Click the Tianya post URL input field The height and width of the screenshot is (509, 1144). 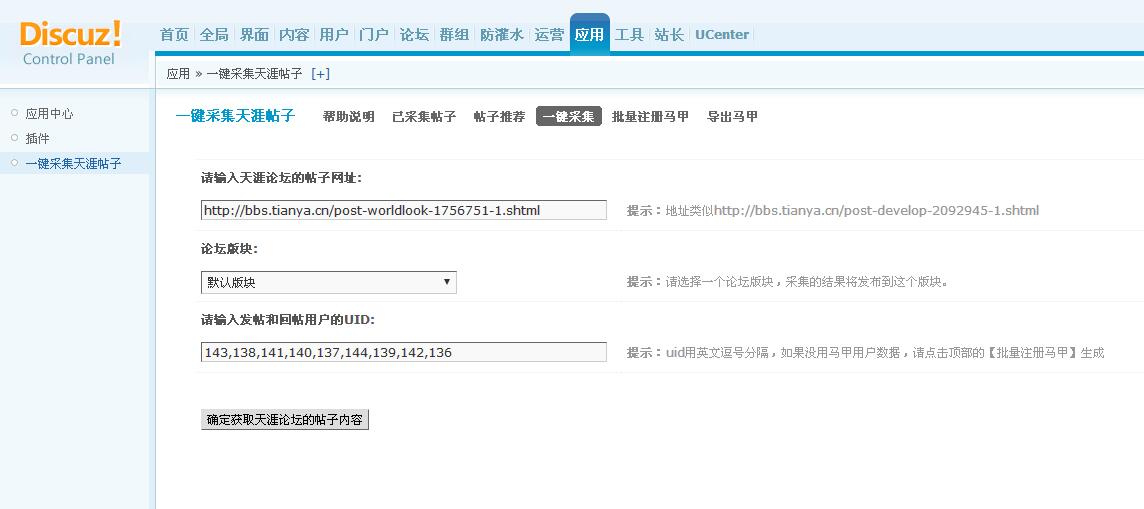click(x=403, y=210)
